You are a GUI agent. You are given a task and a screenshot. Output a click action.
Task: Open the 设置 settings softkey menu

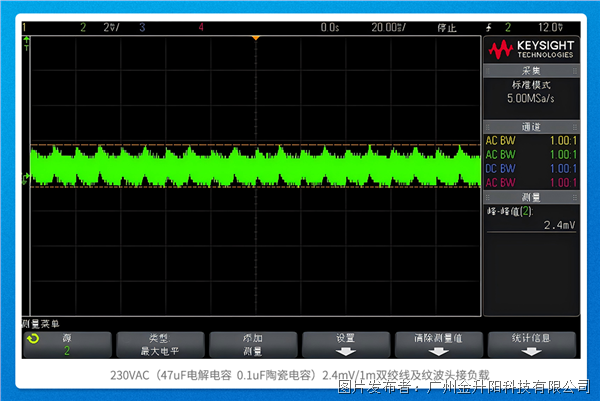point(346,344)
